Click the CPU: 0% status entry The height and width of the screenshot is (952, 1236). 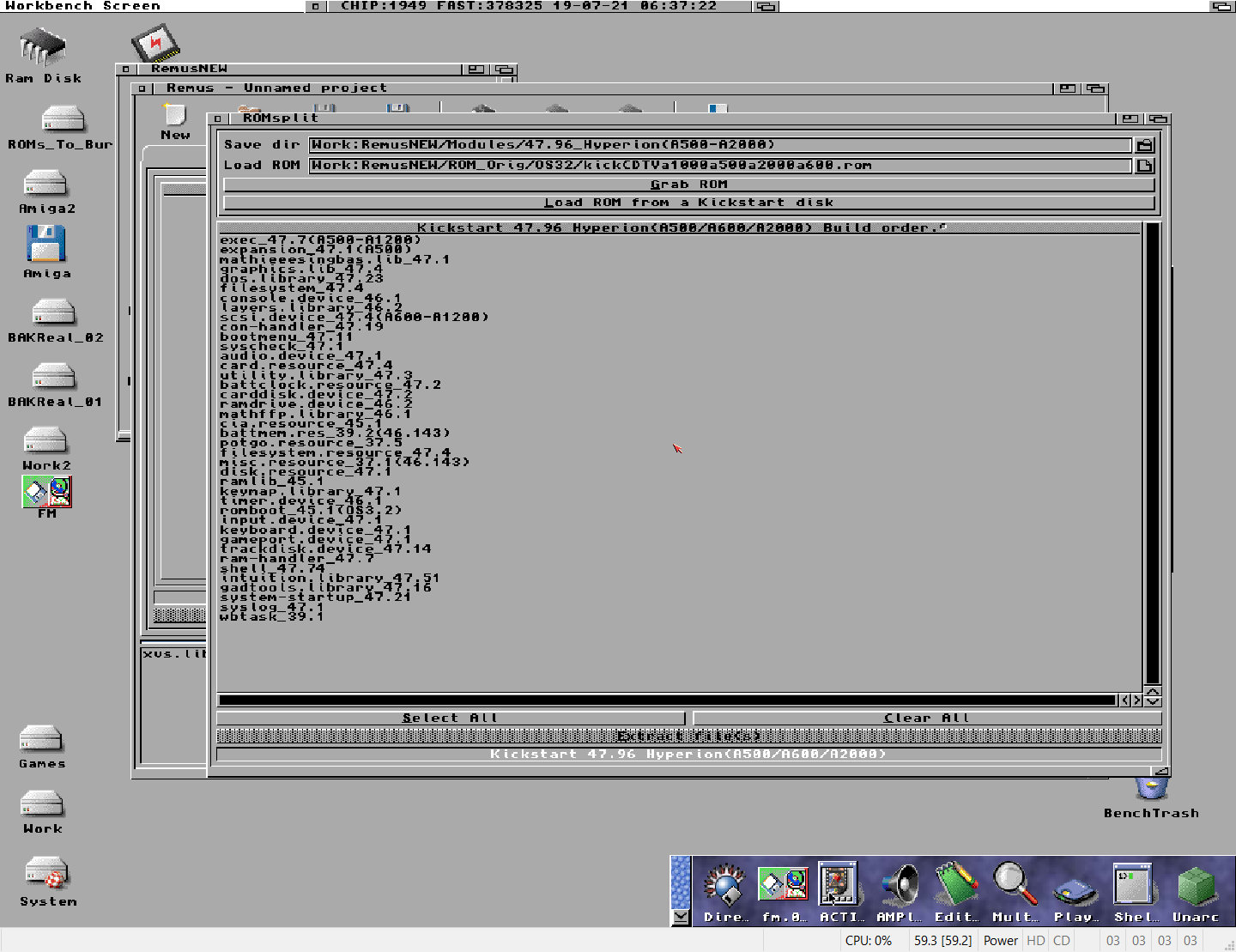click(869, 941)
